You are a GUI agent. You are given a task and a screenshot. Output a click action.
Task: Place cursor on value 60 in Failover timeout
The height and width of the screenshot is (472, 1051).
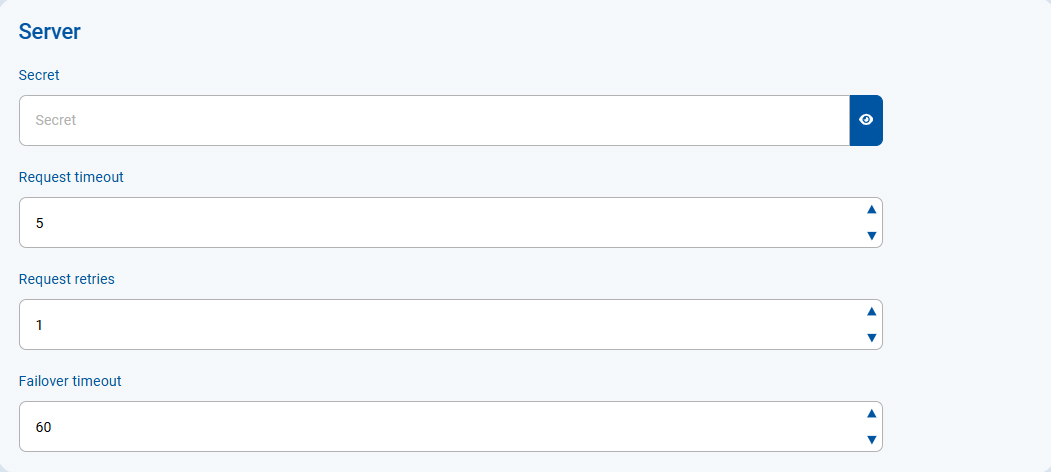click(x=43, y=427)
